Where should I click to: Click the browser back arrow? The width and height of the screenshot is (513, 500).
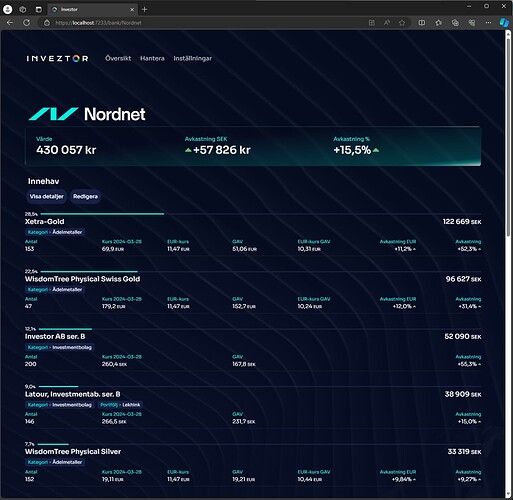click(x=10, y=23)
